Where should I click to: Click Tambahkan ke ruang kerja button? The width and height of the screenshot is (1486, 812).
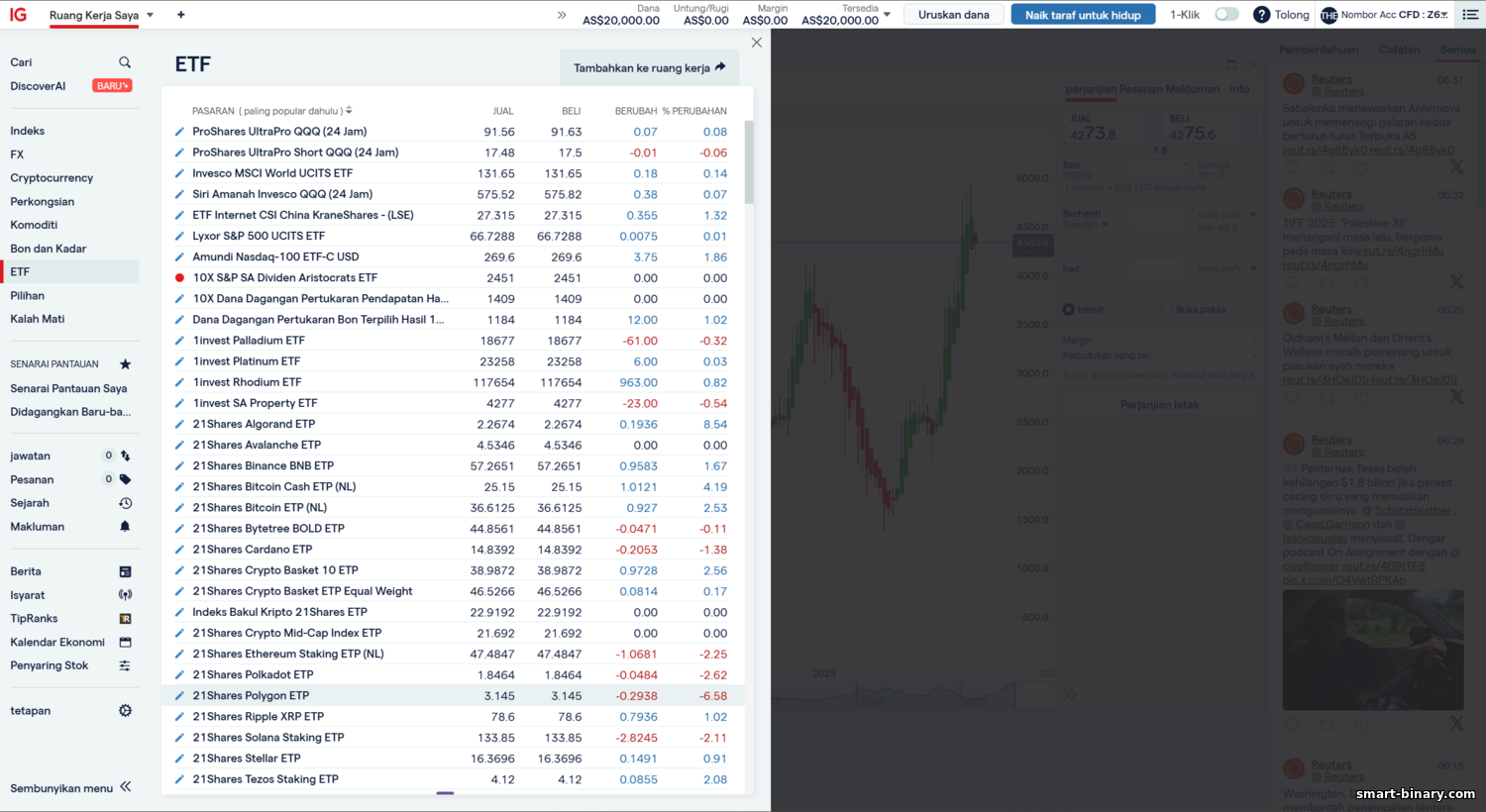[649, 68]
